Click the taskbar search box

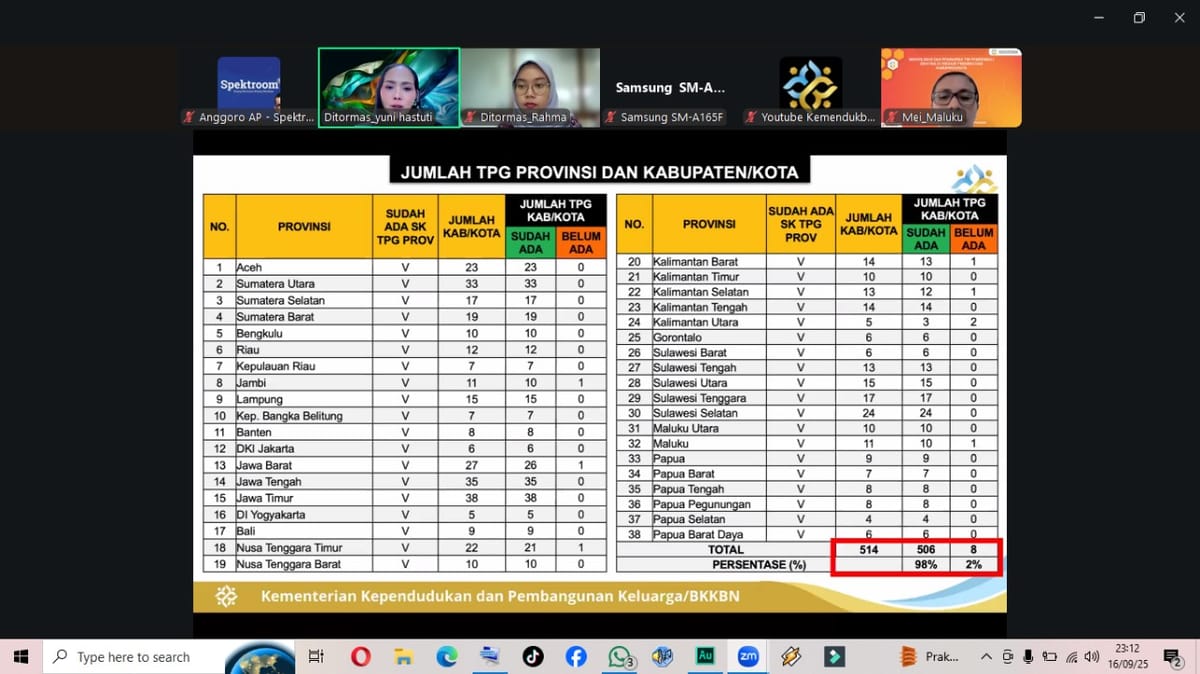click(134, 657)
